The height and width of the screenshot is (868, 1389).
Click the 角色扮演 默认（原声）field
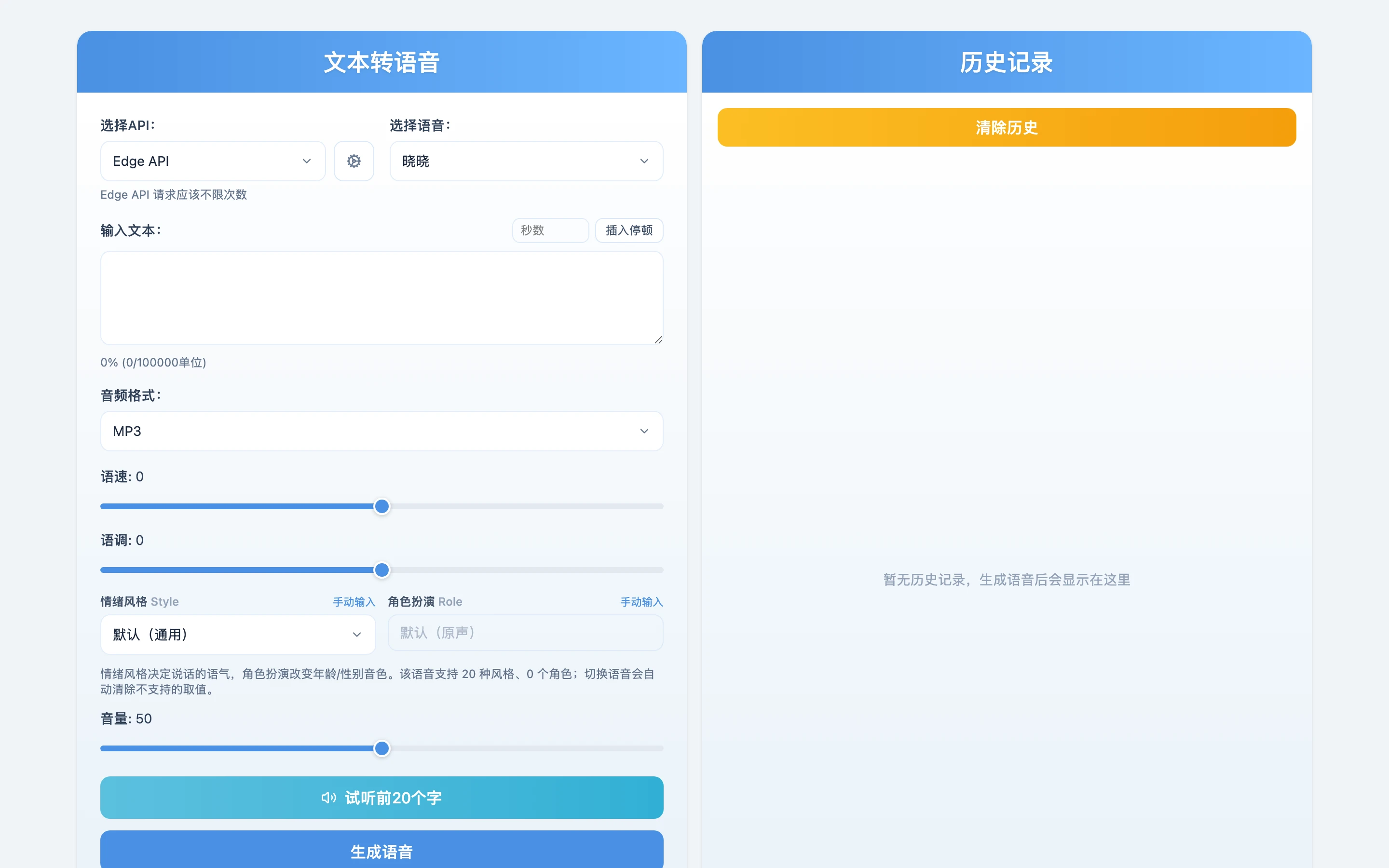525,633
